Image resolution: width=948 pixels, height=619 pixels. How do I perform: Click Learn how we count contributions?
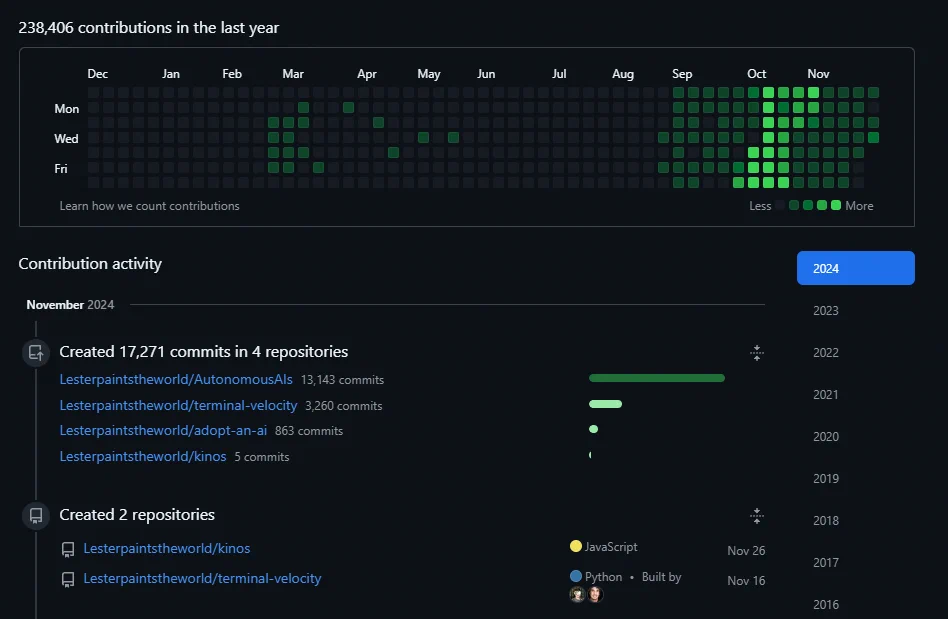coord(149,206)
